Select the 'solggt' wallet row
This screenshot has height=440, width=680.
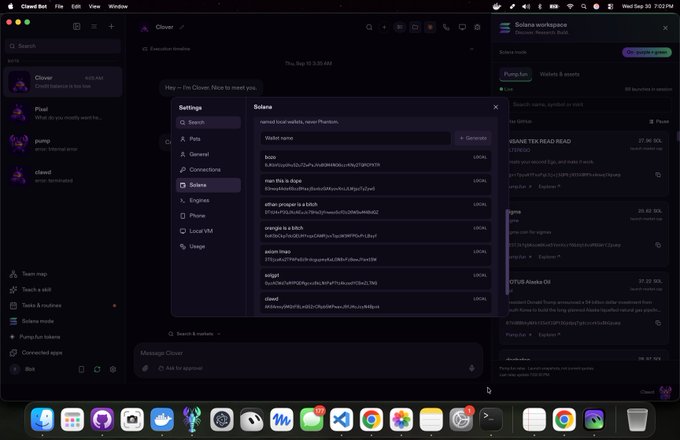(376, 279)
